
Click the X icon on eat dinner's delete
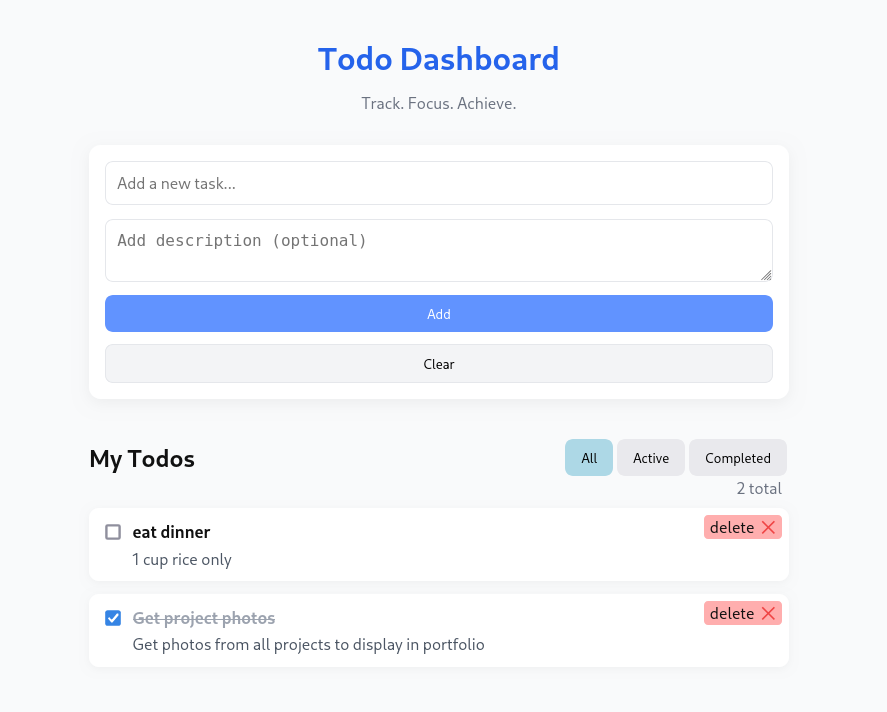[x=768, y=528]
